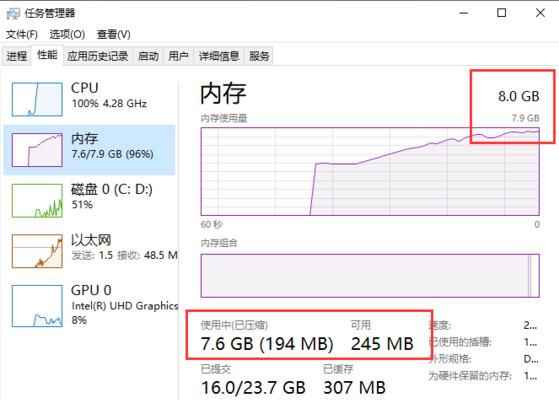Maximize the Task Manager window
559x400 pixels.
tap(502, 13)
